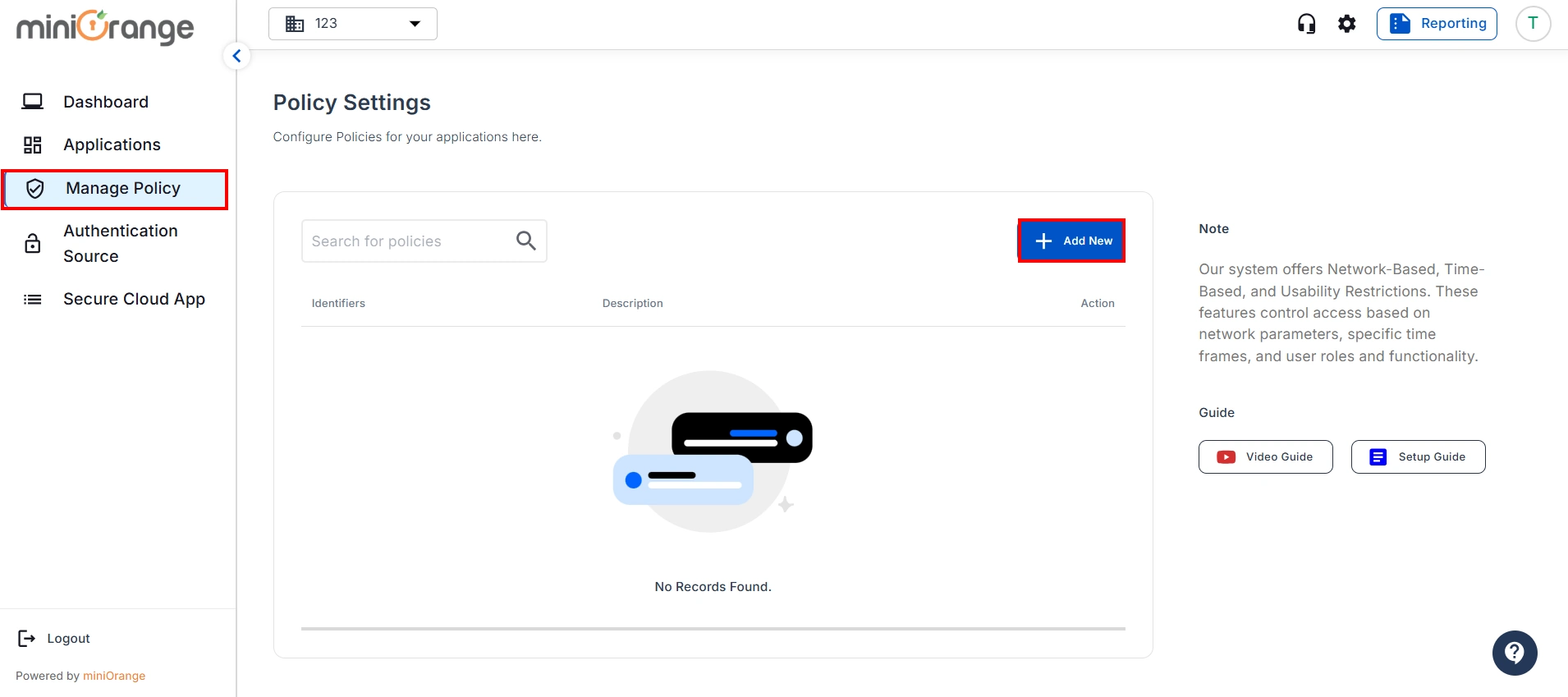Go to Applications in the sidebar
Image resolution: width=1568 pixels, height=697 pixels.
[x=112, y=144]
